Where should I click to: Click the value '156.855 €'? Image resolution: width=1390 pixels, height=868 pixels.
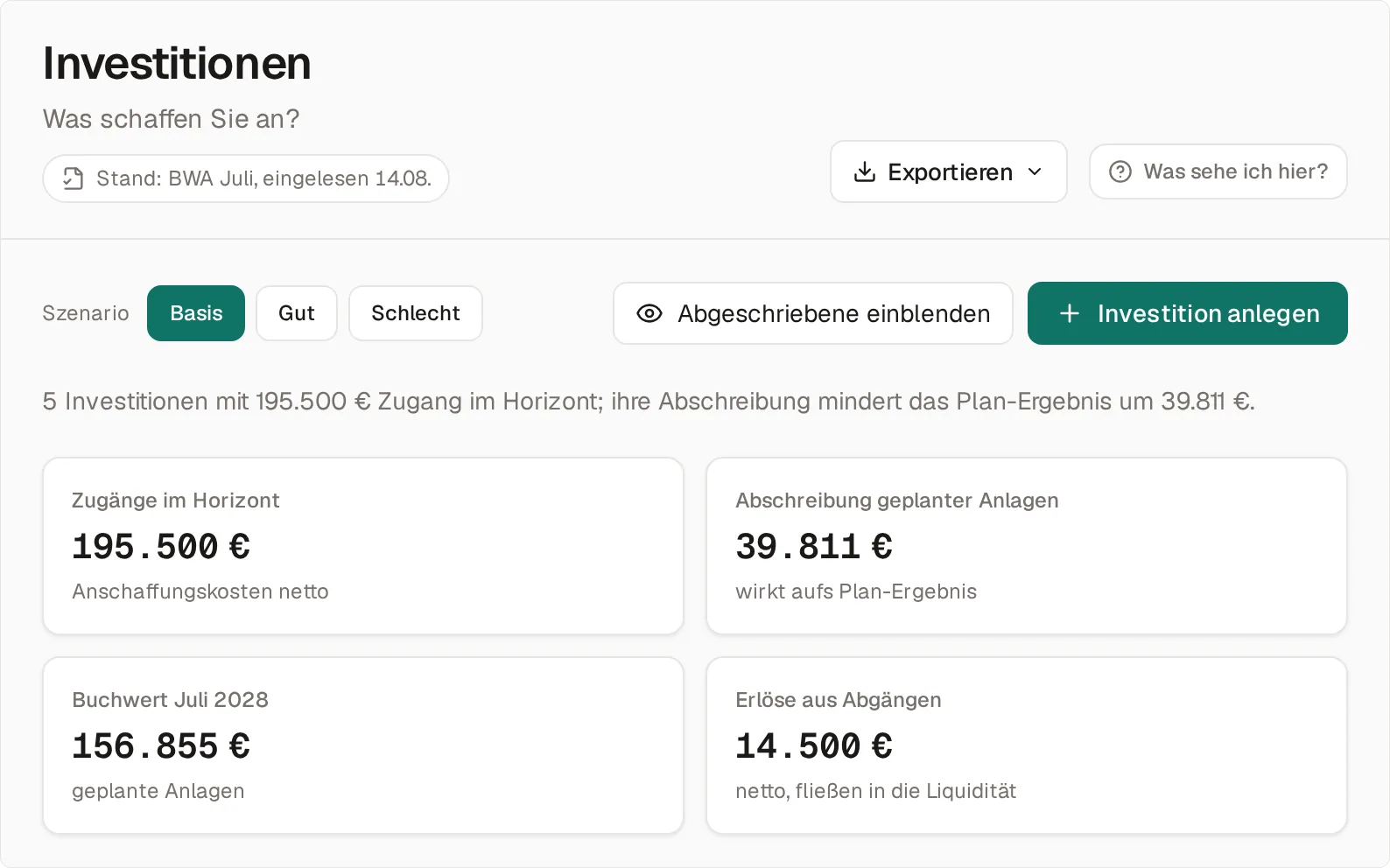[x=161, y=746]
